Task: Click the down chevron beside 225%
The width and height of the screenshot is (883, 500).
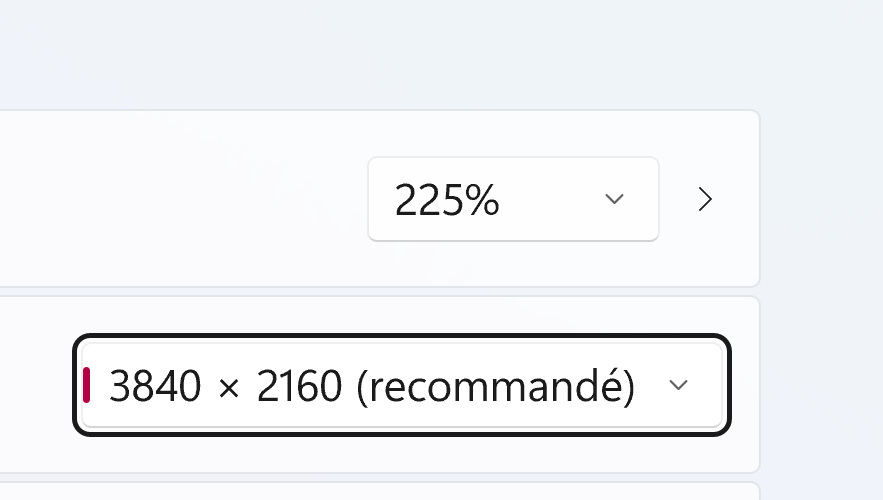Action: pyautogui.click(x=615, y=199)
